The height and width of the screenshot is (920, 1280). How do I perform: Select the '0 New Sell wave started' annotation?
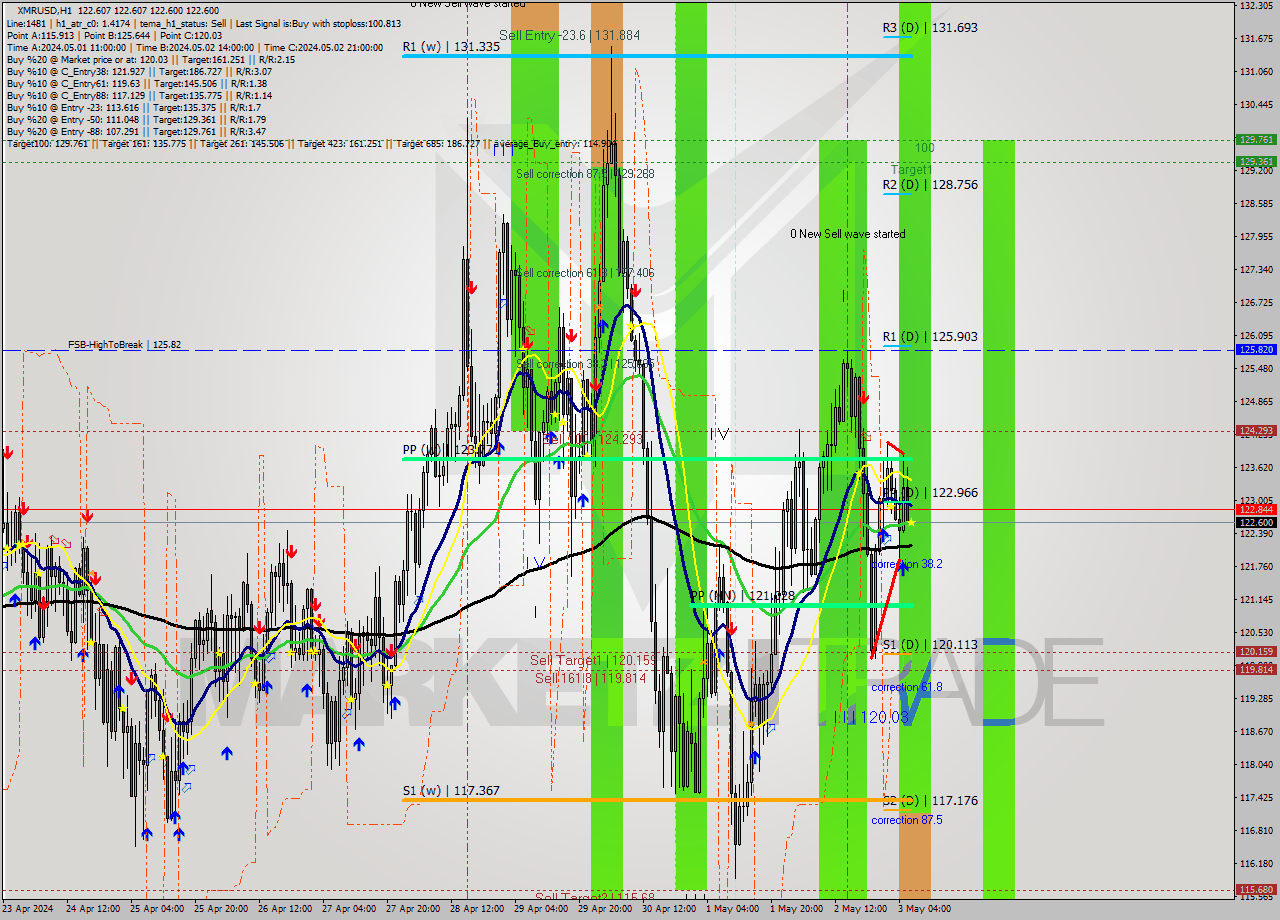(x=848, y=234)
